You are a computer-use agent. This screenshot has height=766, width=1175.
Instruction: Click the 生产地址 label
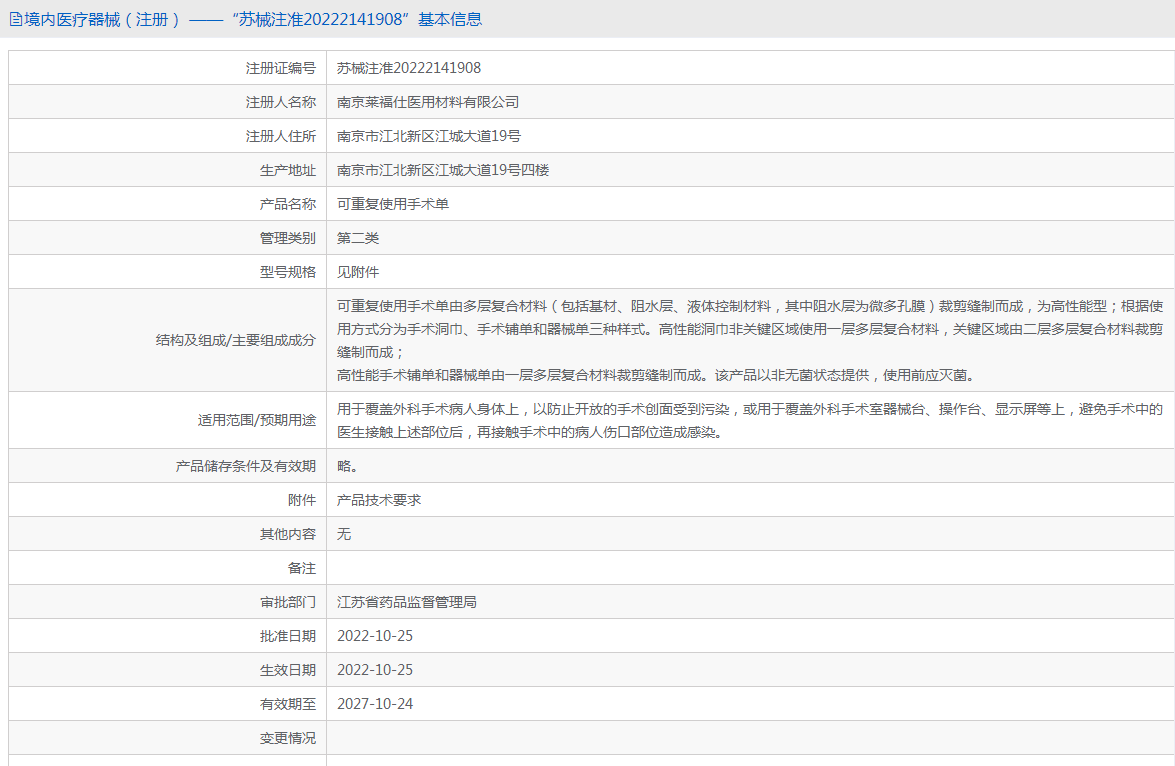click(288, 170)
